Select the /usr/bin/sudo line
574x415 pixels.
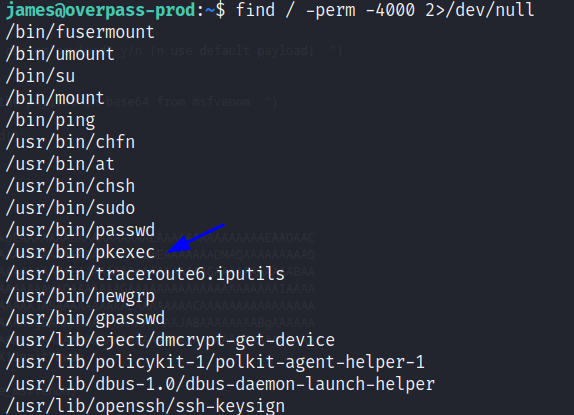tap(70, 208)
